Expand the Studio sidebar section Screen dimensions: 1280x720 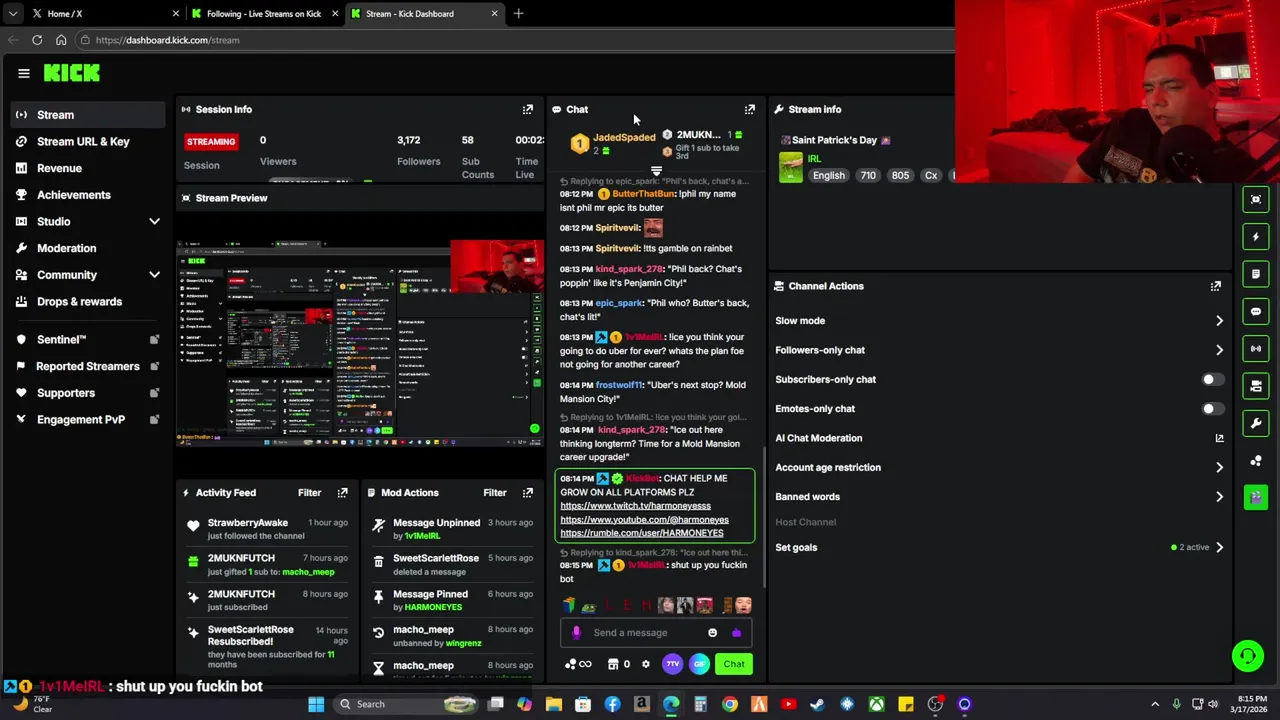(x=154, y=221)
